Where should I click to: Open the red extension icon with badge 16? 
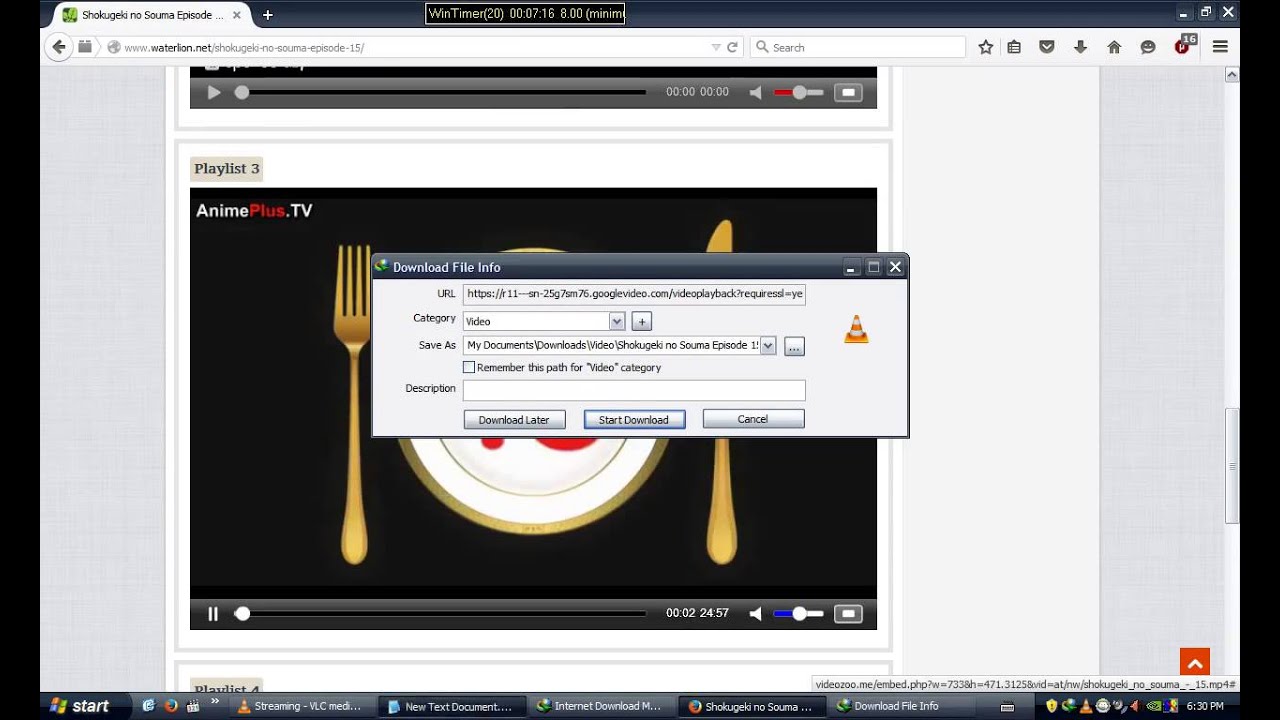pyautogui.click(x=1184, y=45)
